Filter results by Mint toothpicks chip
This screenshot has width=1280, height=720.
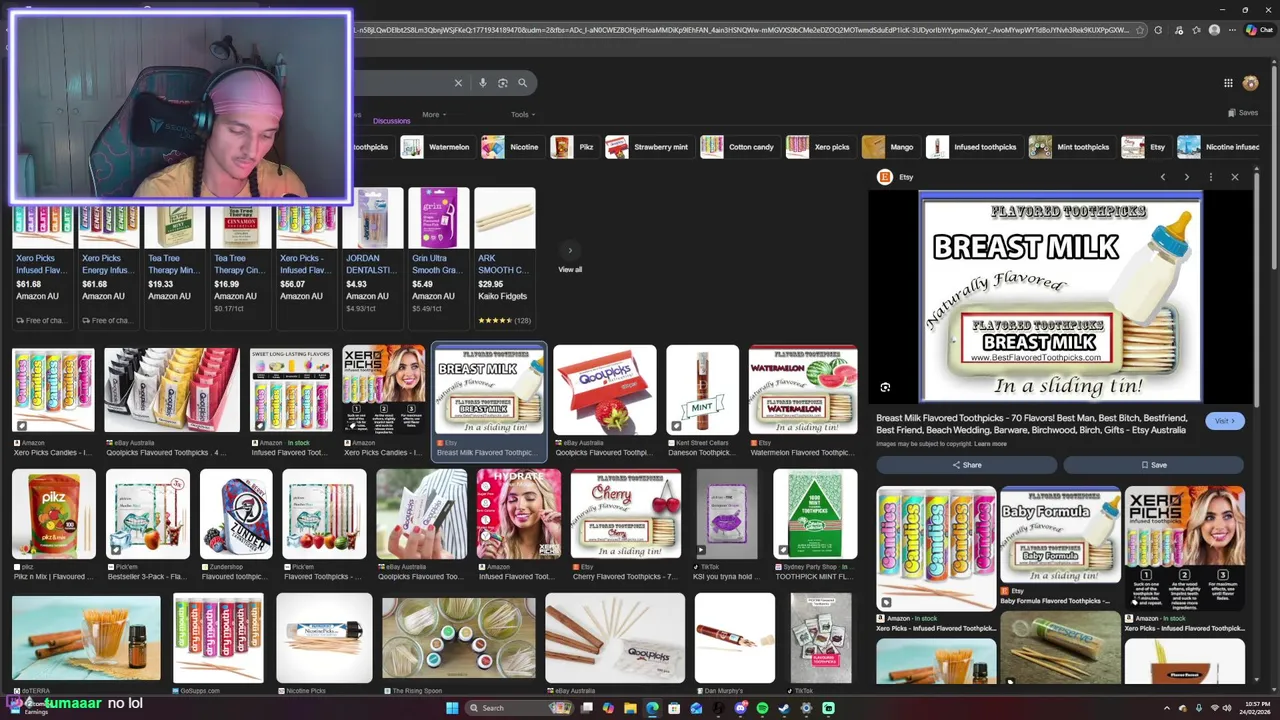(x=1071, y=147)
